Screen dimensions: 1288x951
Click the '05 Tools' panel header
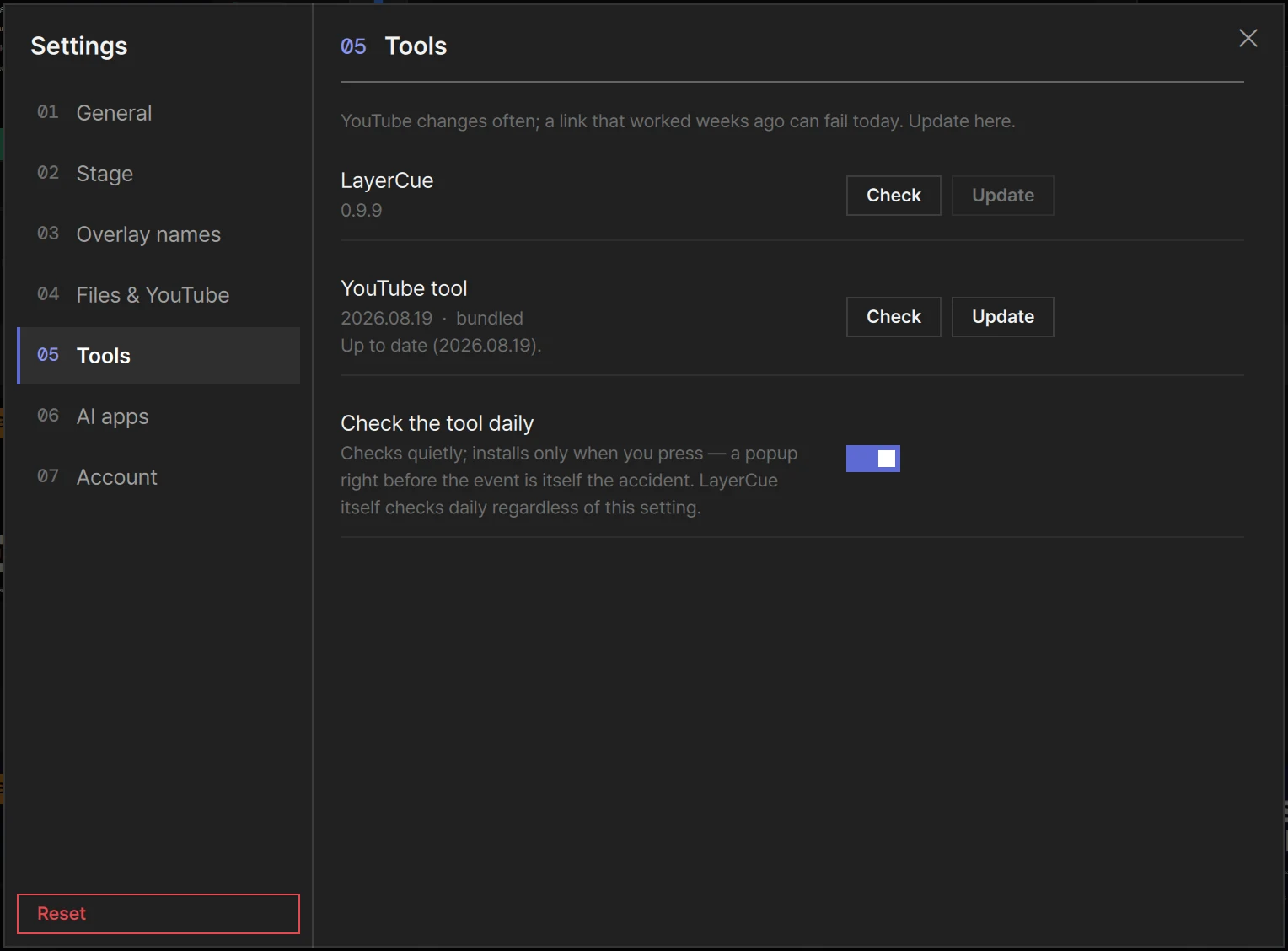[394, 46]
